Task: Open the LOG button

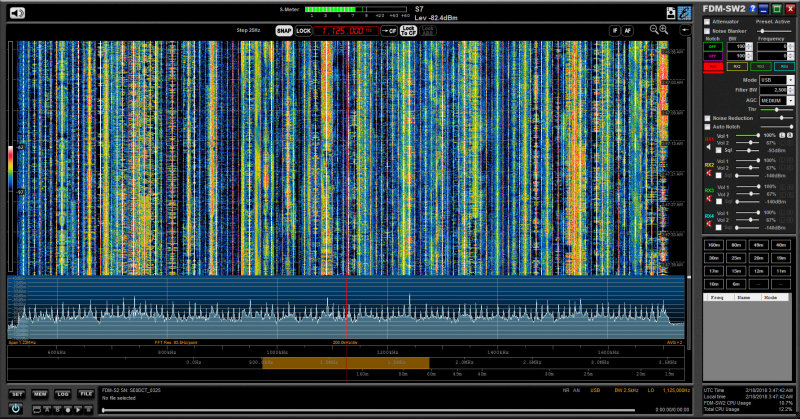Action: click(x=63, y=394)
